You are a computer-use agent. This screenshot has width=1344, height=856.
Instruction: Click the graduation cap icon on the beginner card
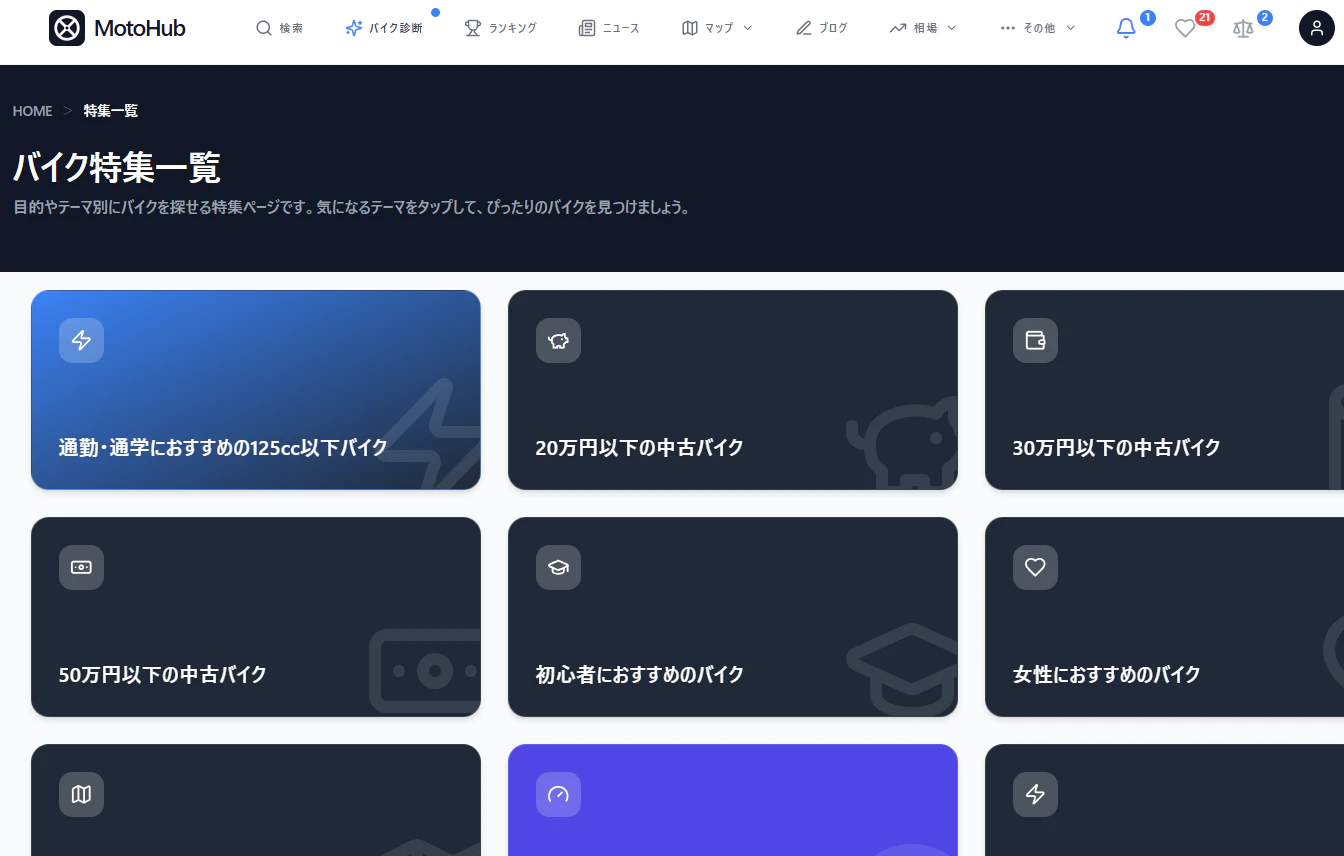pyautogui.click(x=558, y=568)
